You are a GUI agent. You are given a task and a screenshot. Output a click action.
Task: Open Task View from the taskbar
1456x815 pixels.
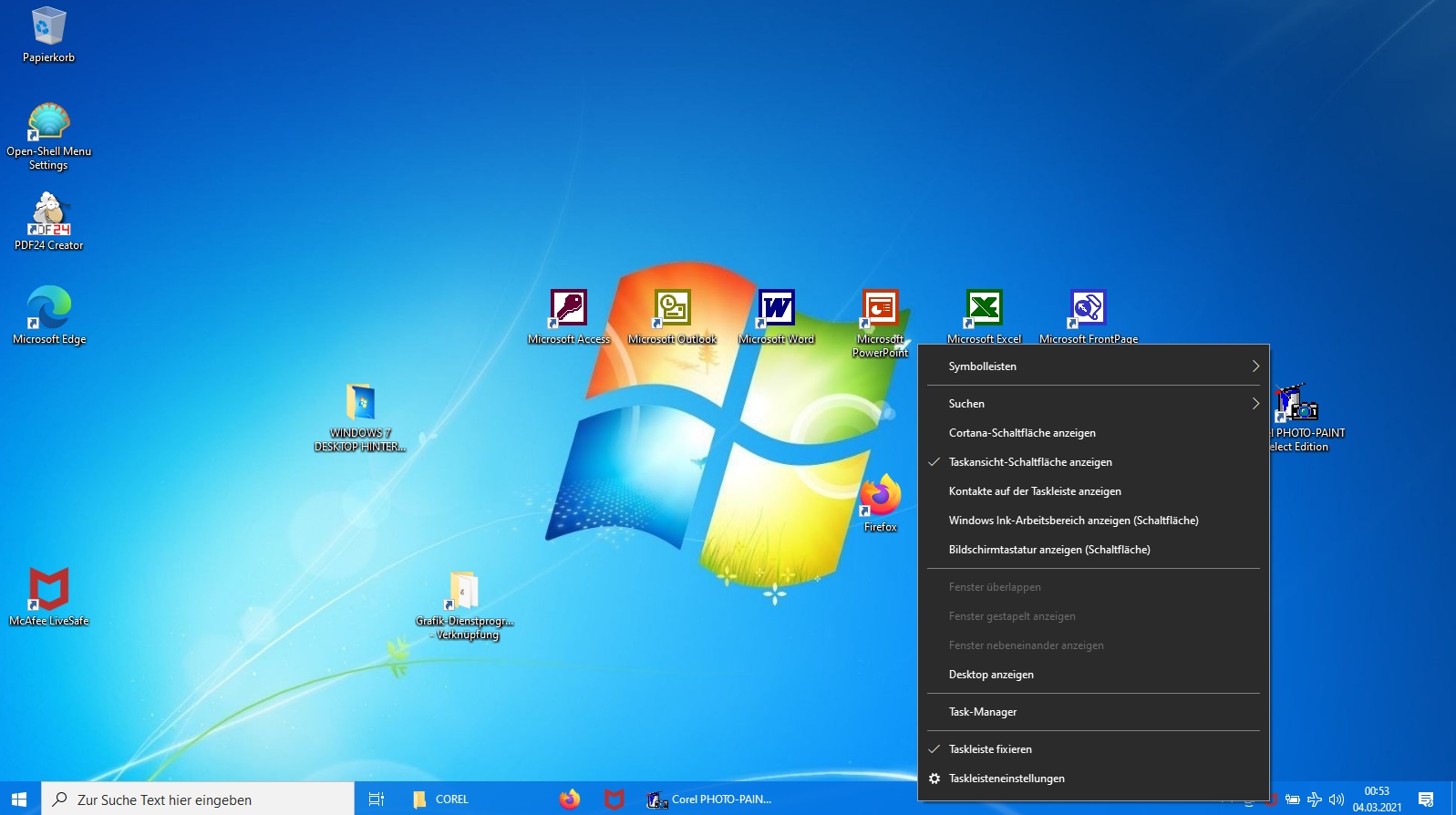pyautogui.click(x=376, y=799)
